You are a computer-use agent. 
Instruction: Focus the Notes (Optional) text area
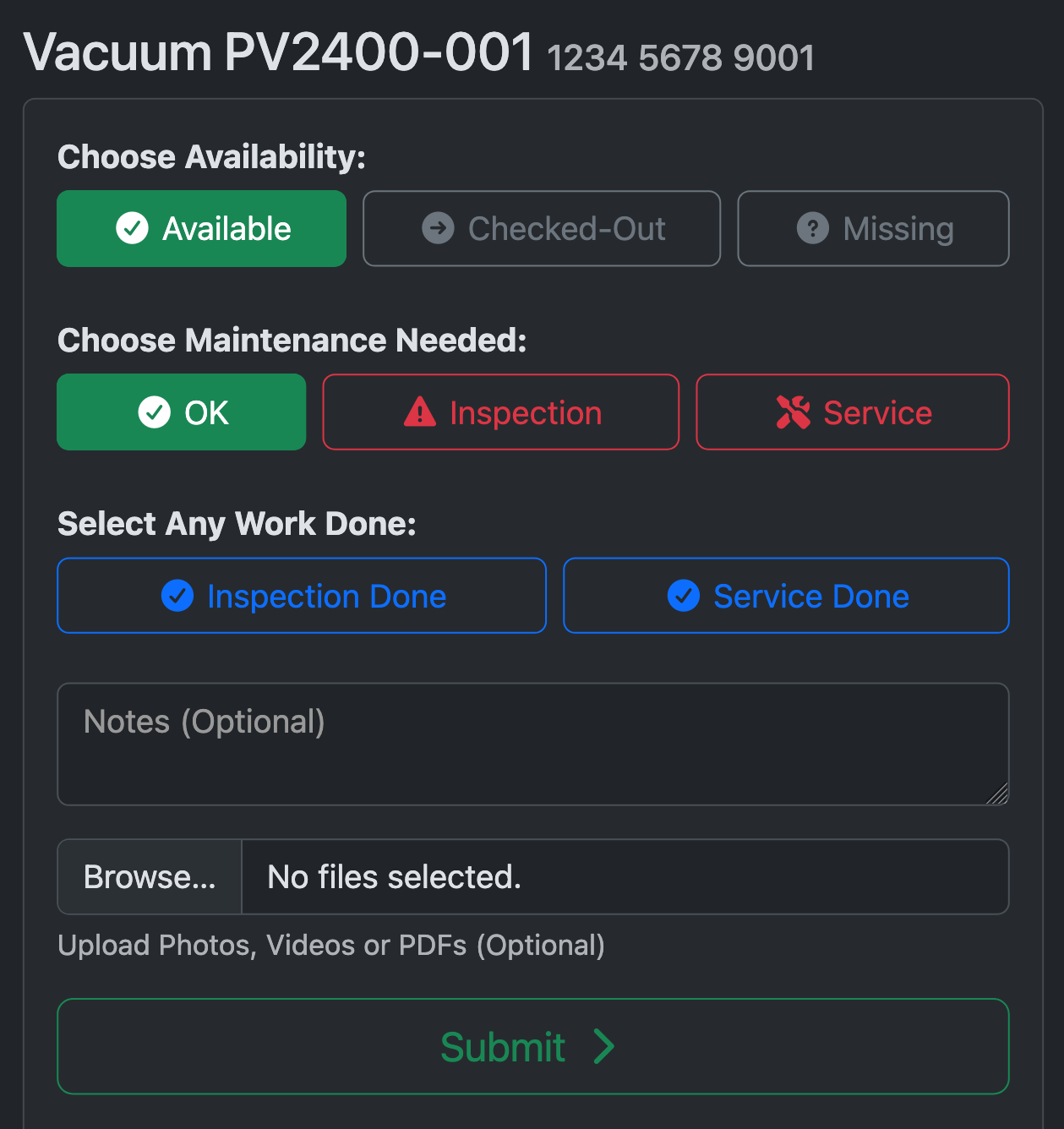tap(533, 744)
